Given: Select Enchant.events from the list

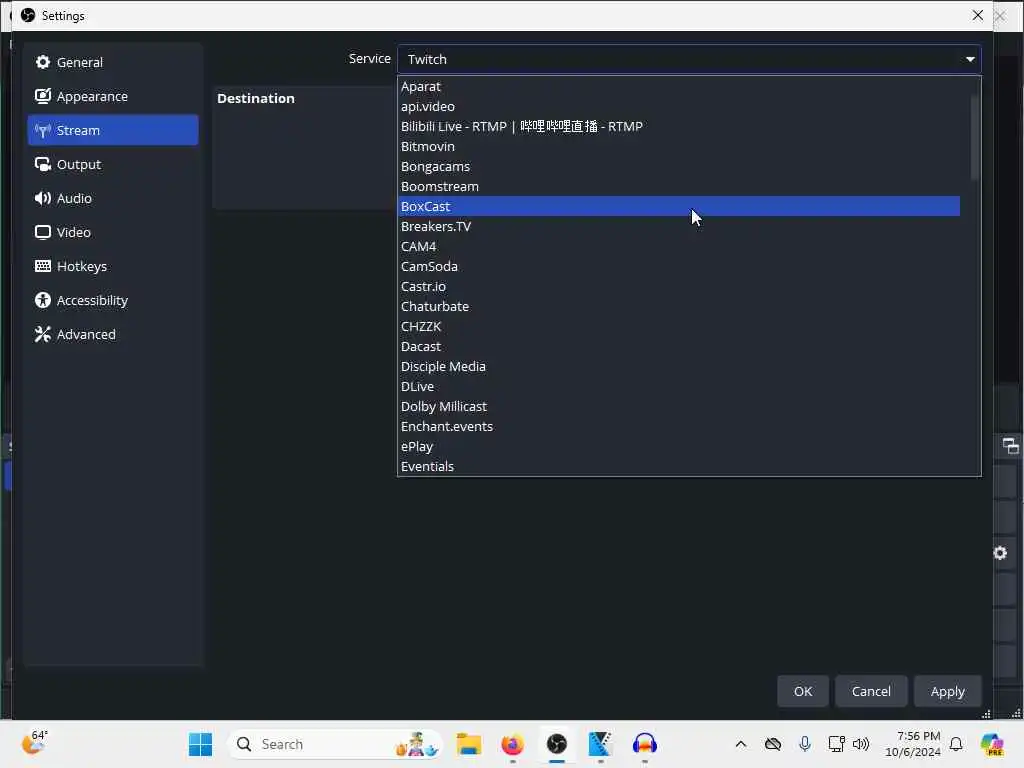Looking at the screenshot, I should [x=679, y=426].
